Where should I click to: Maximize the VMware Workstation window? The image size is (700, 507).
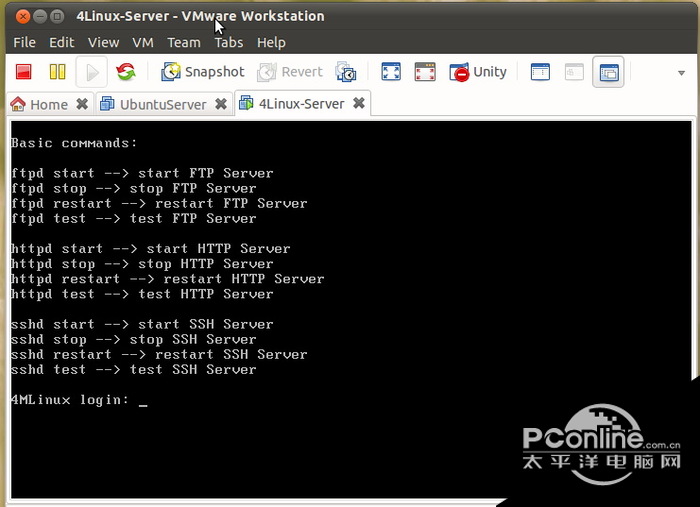tap(57, 17)
